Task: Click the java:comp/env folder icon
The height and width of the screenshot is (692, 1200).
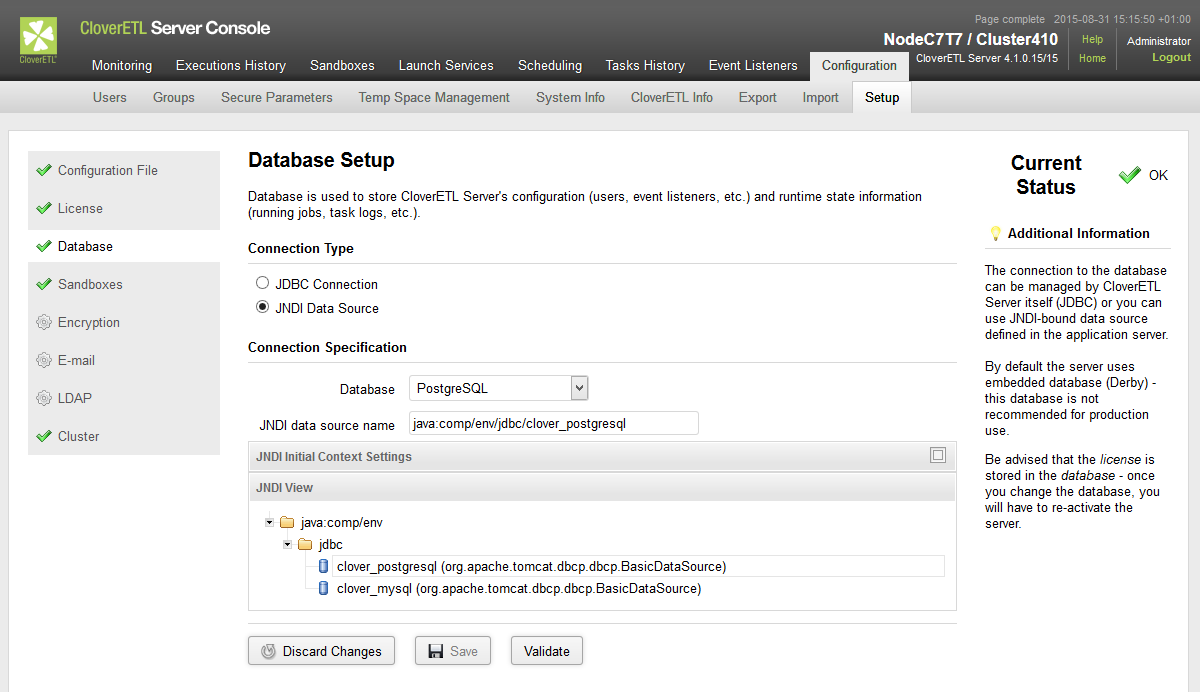Action: click(288, 522)
